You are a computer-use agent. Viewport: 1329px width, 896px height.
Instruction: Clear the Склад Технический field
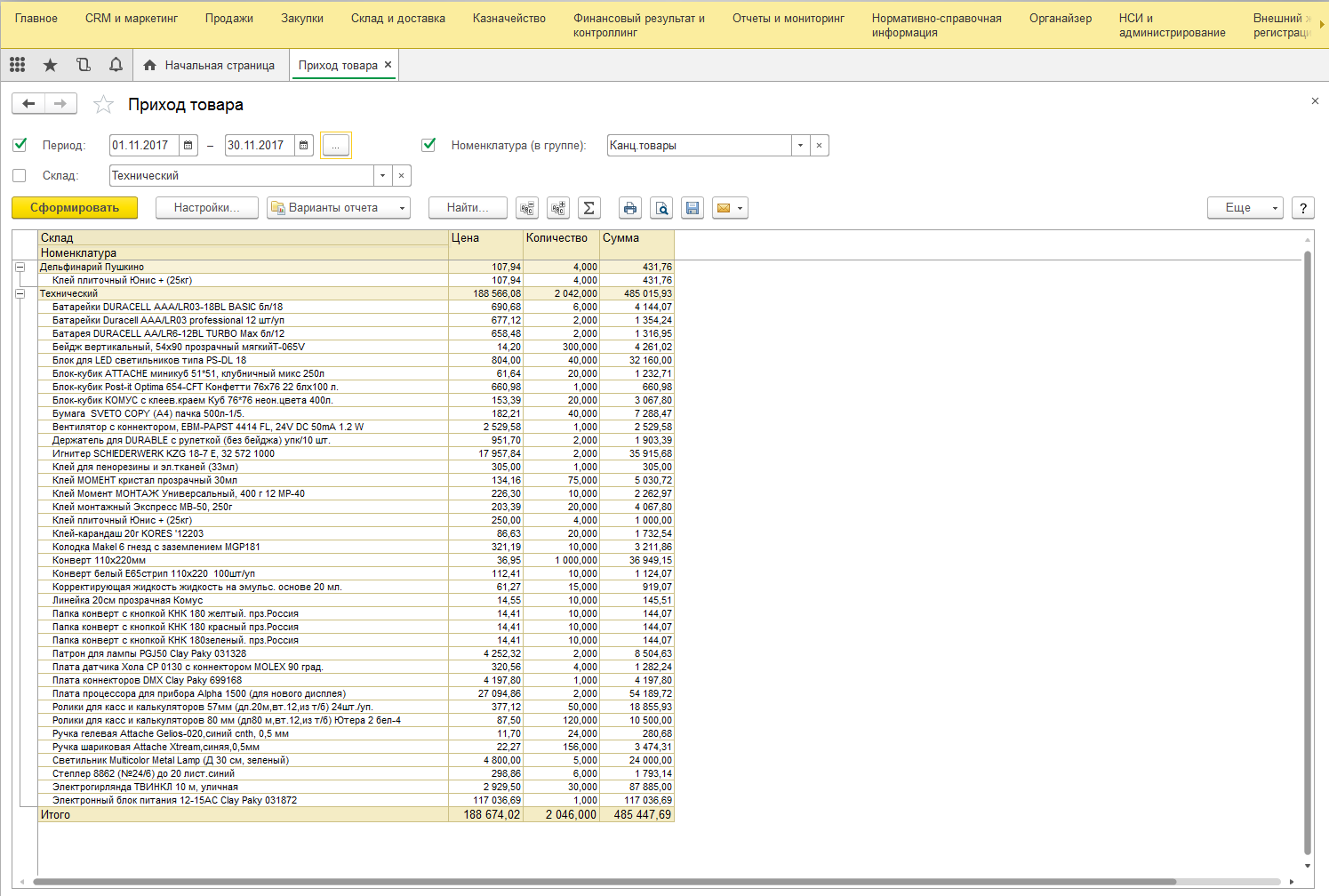(402, 175)
